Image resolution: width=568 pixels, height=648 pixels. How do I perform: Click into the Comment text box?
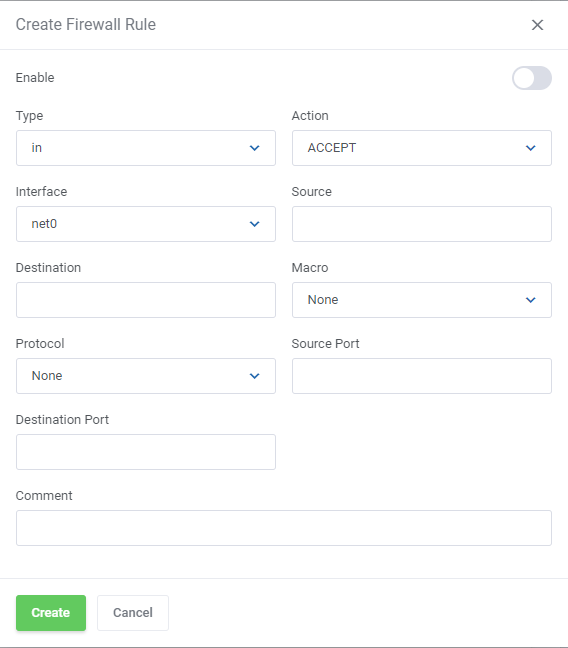tap(284, 528)
